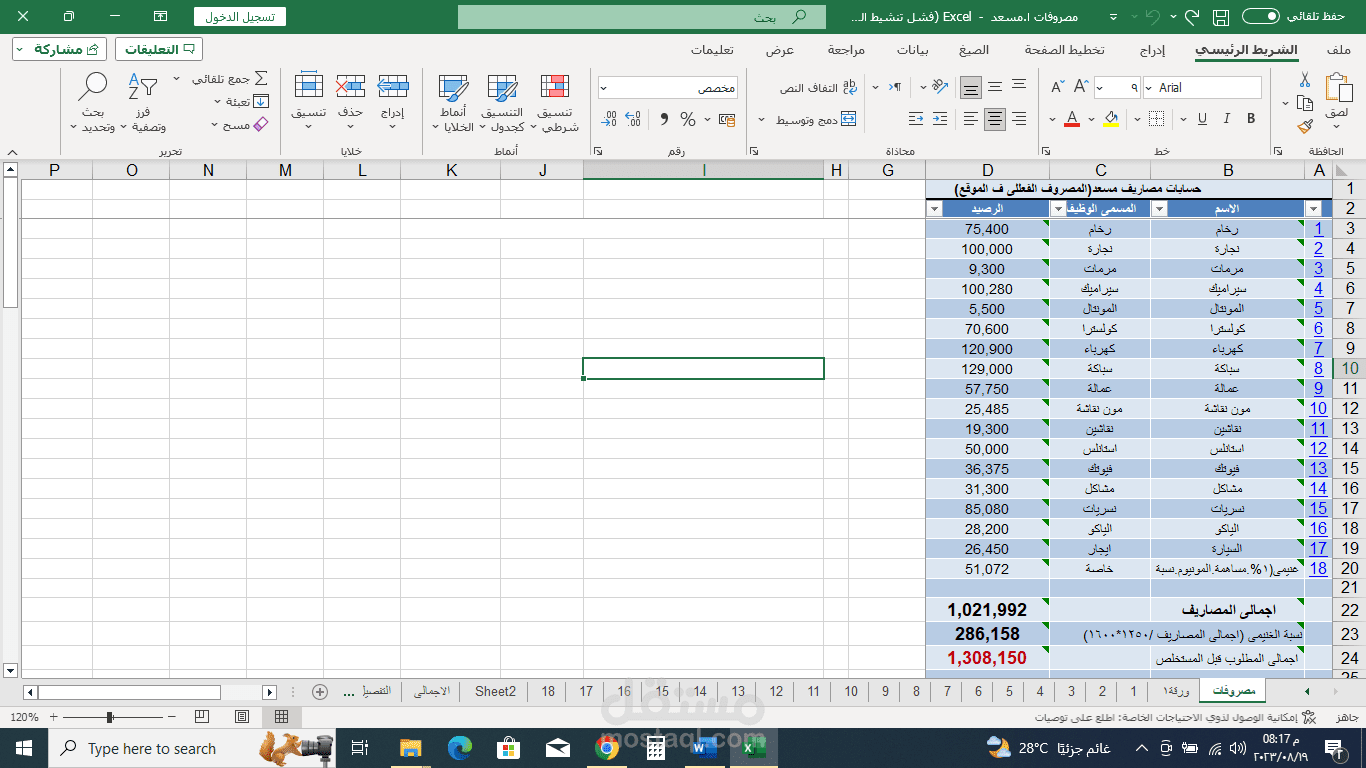The width and height of the screenshot is (1366, 768).
Task: Click the Share (مشاركة) button
Action: coord(60,49)
